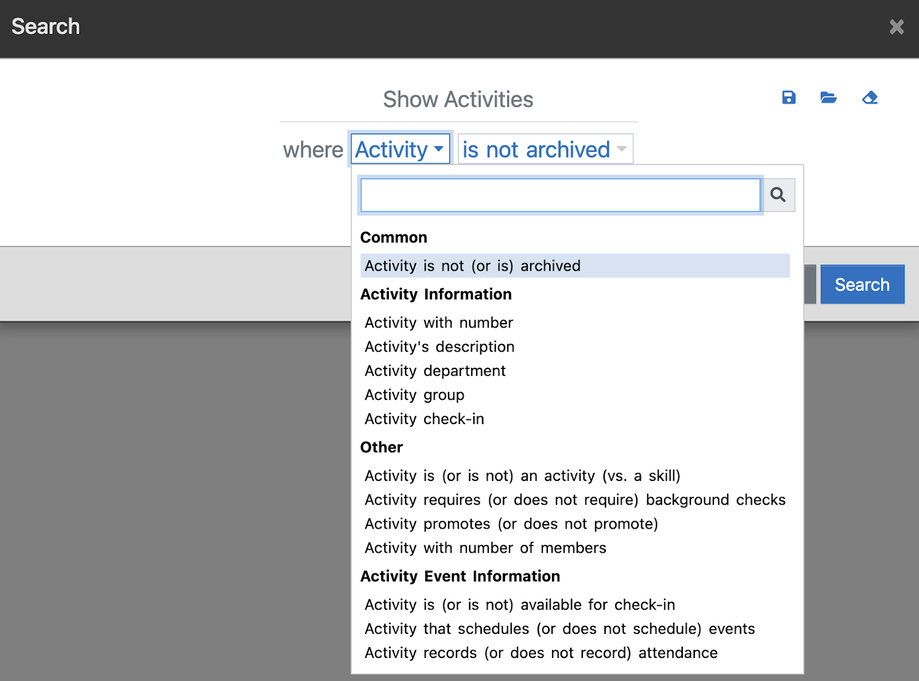The image size is (919, 681).
Task: Save the current search with the disk icon
Action: tap(788, 97)
